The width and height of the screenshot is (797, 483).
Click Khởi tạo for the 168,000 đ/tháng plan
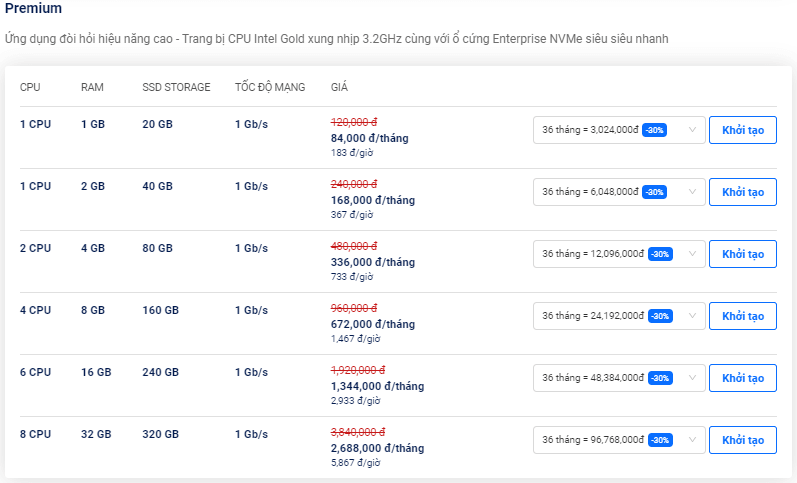pyautogui.click(x=743, y=192)
